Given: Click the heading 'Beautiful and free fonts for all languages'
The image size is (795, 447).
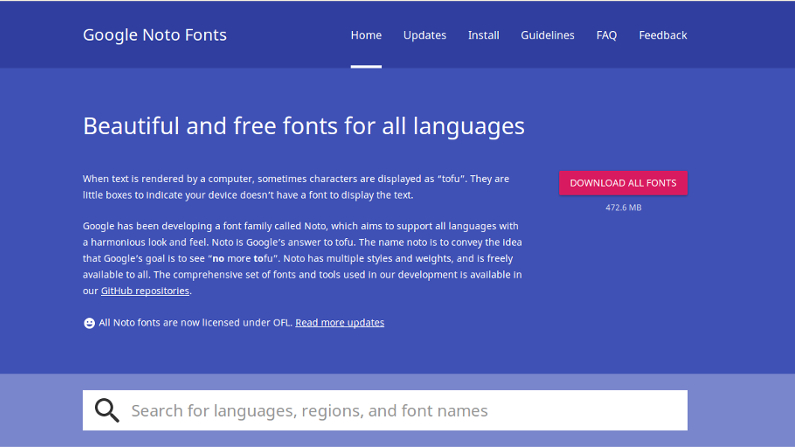Looking at the screenshot, I should point(304,126).
